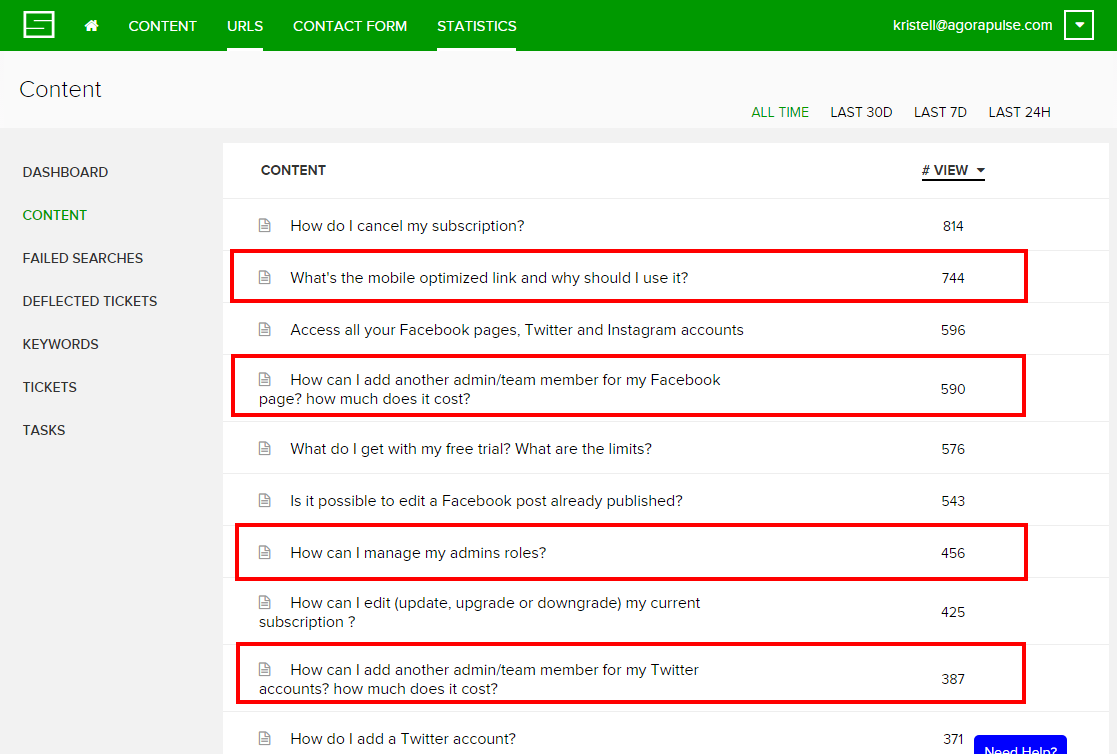
Task: Click the 814 view count
Action: coord(953,226)
